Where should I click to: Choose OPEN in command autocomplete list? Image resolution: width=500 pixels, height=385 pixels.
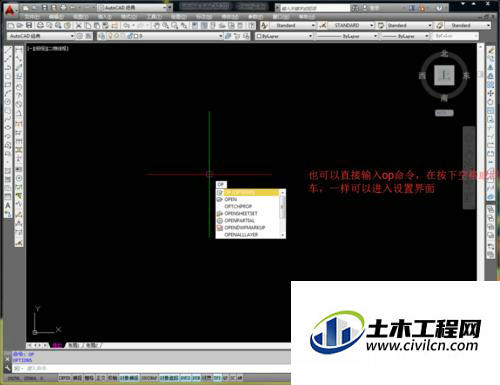[248, 199]
